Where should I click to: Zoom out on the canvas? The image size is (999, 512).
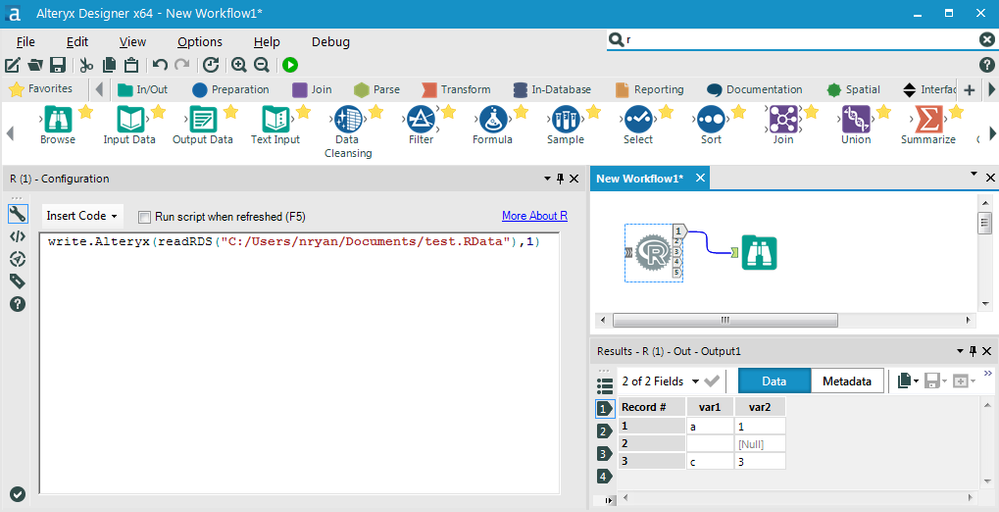[x=261, y=65]
